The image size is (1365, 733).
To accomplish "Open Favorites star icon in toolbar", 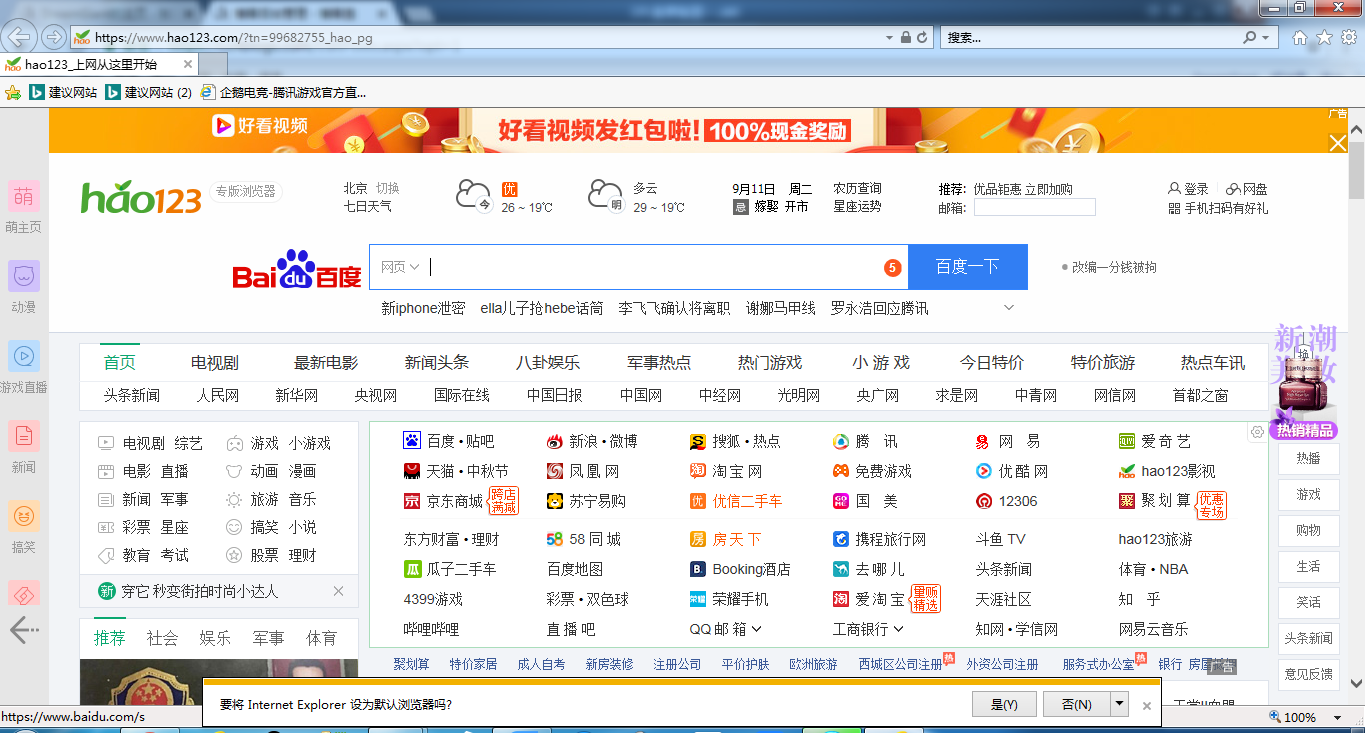I will click(1324, 37).
